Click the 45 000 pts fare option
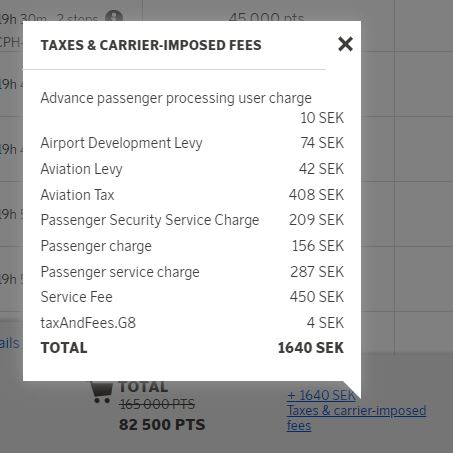Viewport: 453px width, 453px height. (x=266, y=17)
